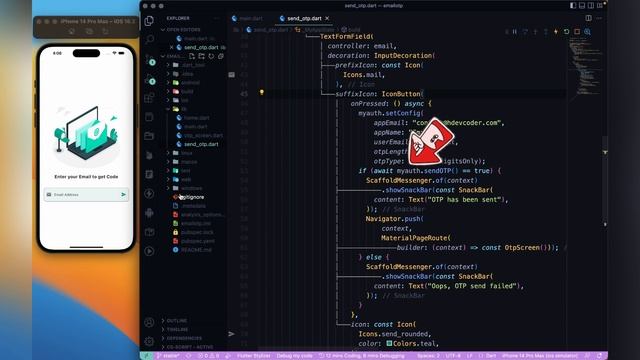Refresh the Explorer file tree
The height and width of the screenshot is (360, 640).
coord(211,56)
